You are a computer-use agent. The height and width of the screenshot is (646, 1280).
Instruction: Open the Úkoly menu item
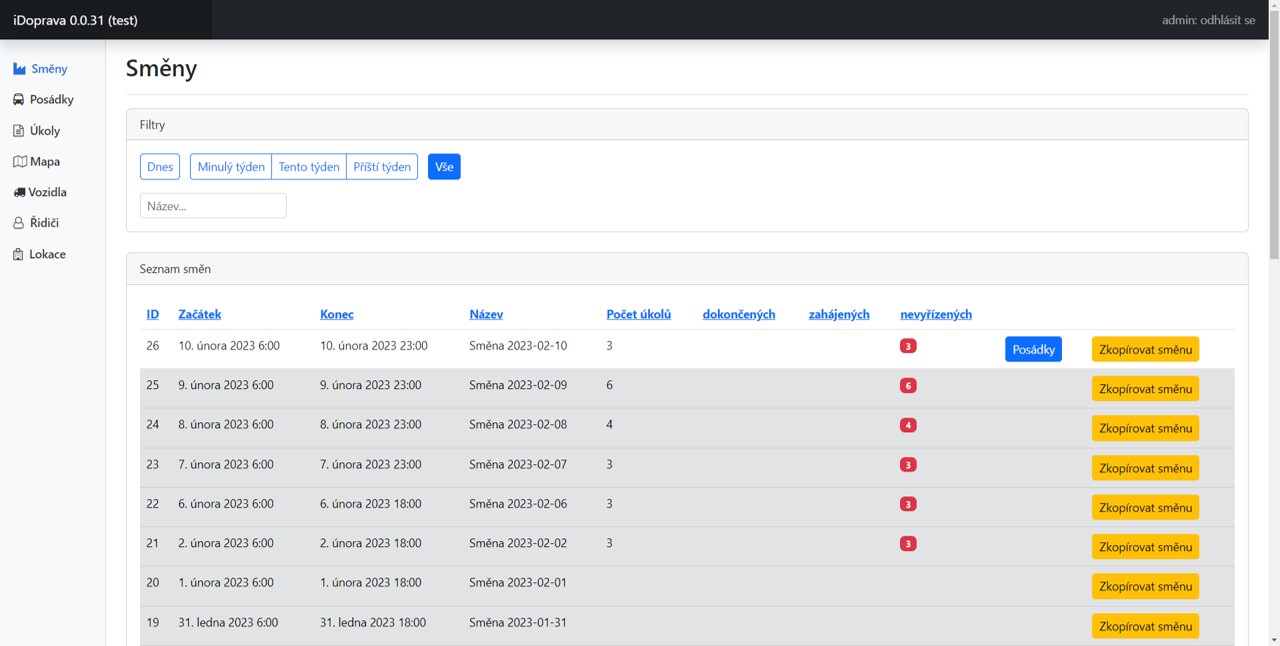pyautogui.click(x=45, y=131)
